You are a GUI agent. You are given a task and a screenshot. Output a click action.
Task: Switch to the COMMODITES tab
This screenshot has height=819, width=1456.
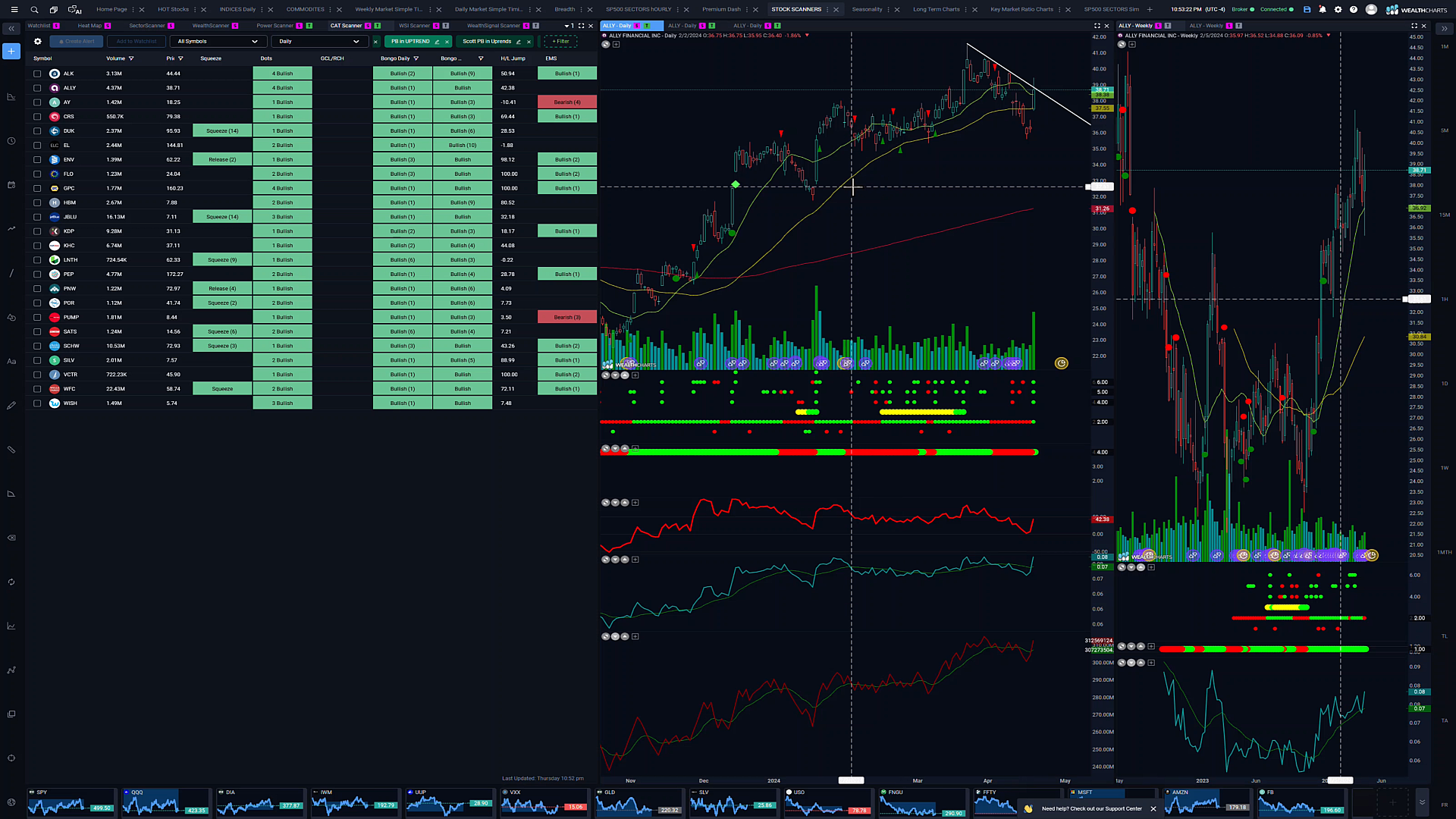click(x=305, y=10)
